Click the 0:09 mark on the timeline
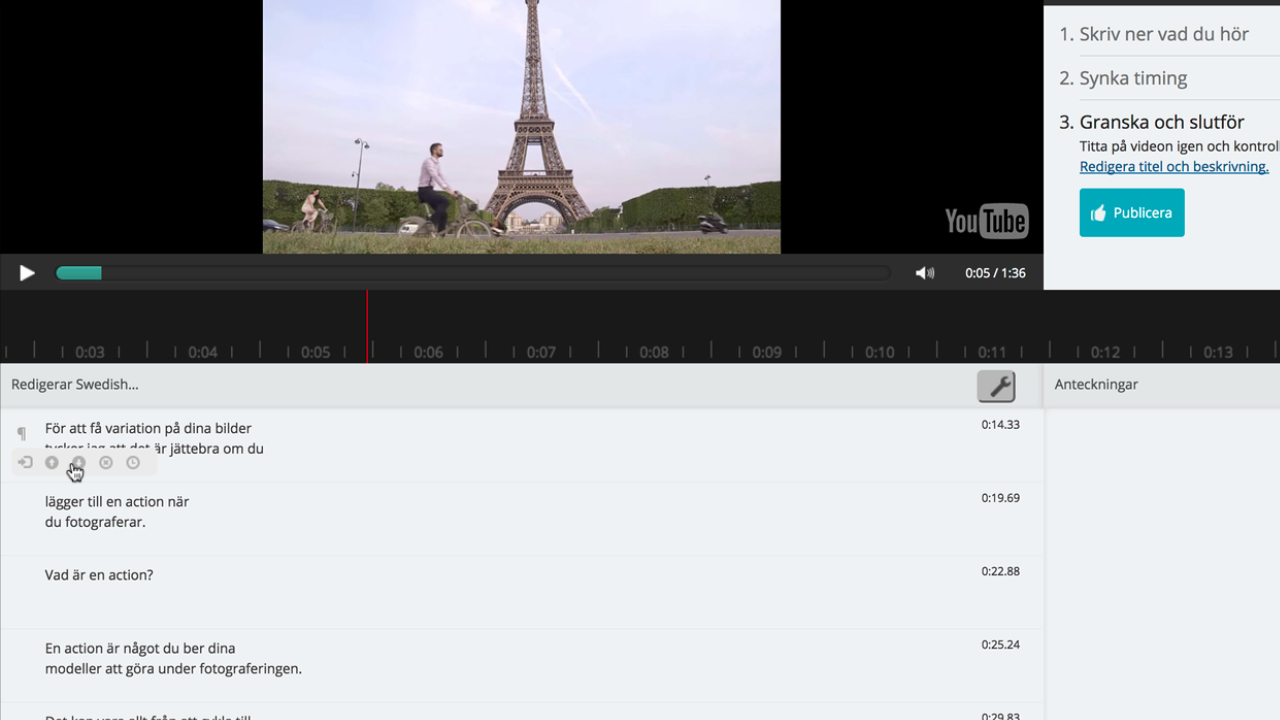 (x=767, y=352)
